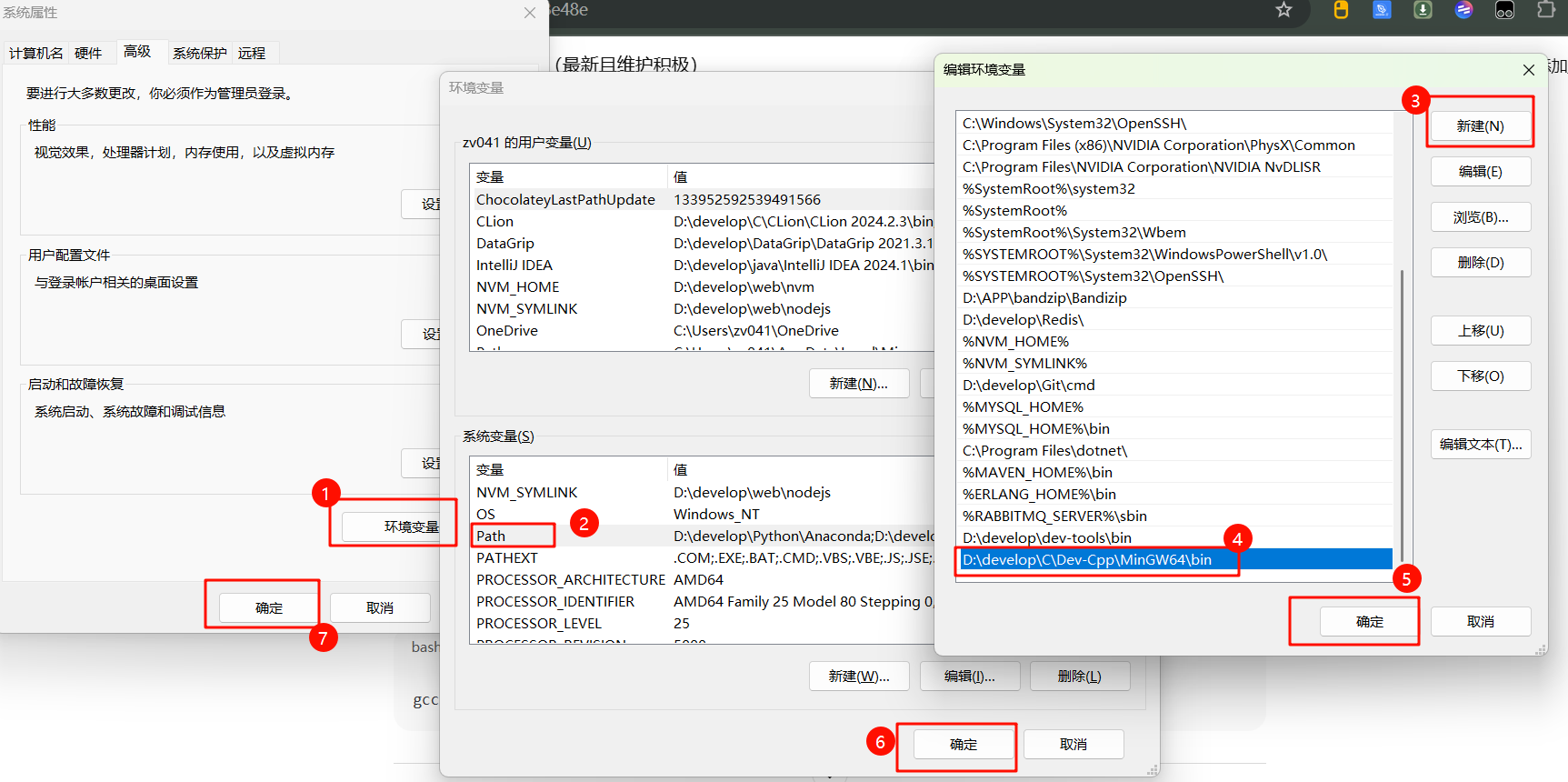
Task: Click 新建(N) in the edit dialog
Action: (1481, 126)
